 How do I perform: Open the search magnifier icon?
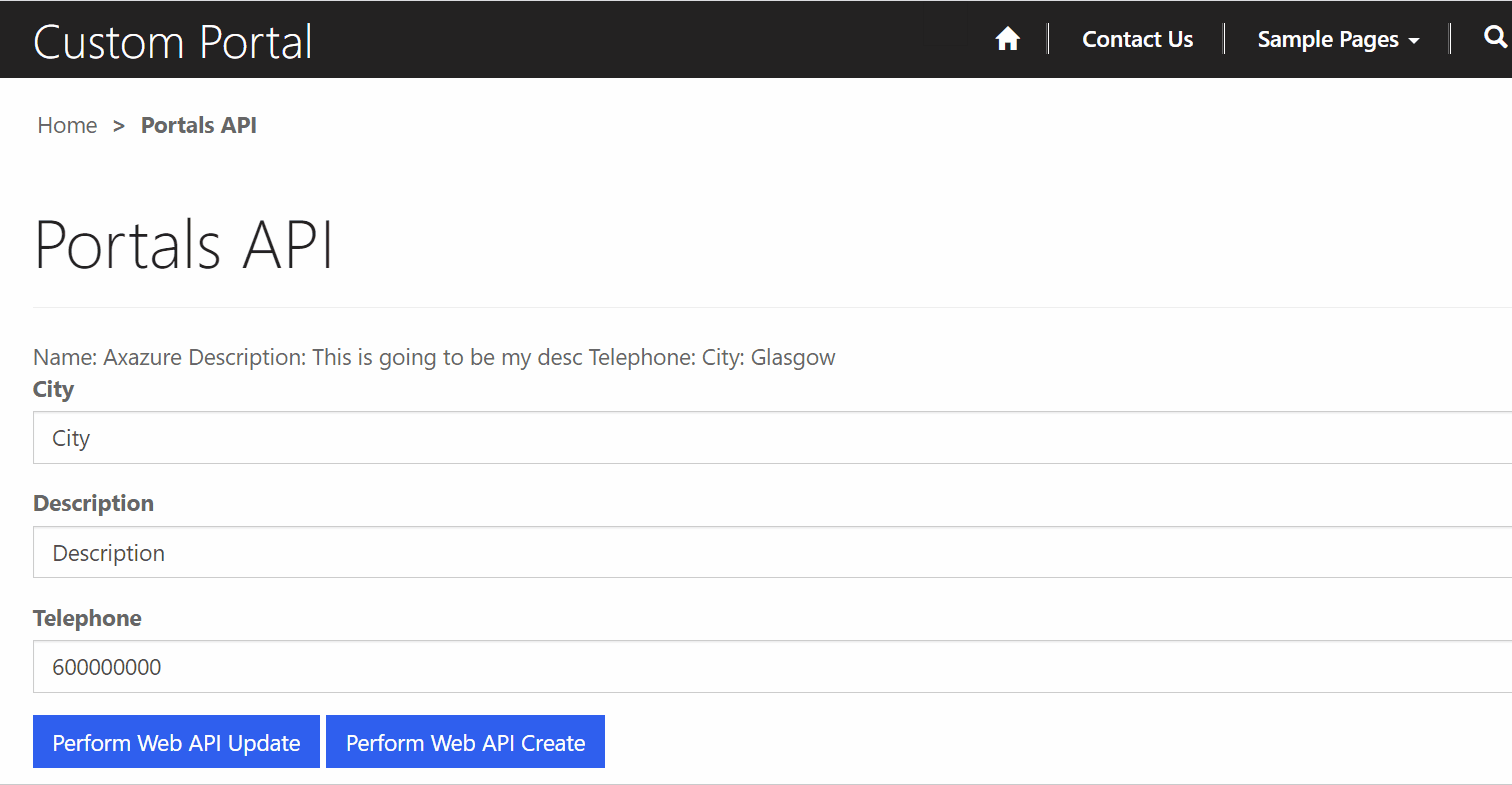(x=1495, y=38)
